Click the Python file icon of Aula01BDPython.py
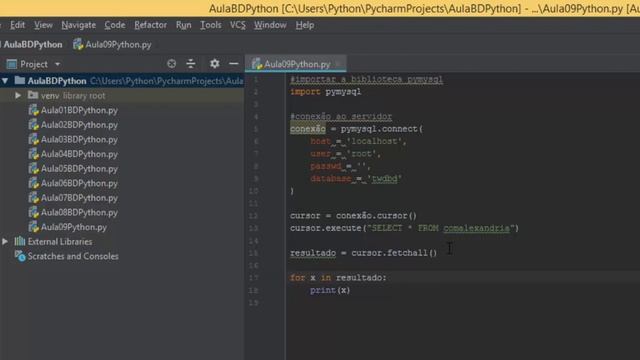The width and height of the screenshot is (640, 360). tap(33, 110)
